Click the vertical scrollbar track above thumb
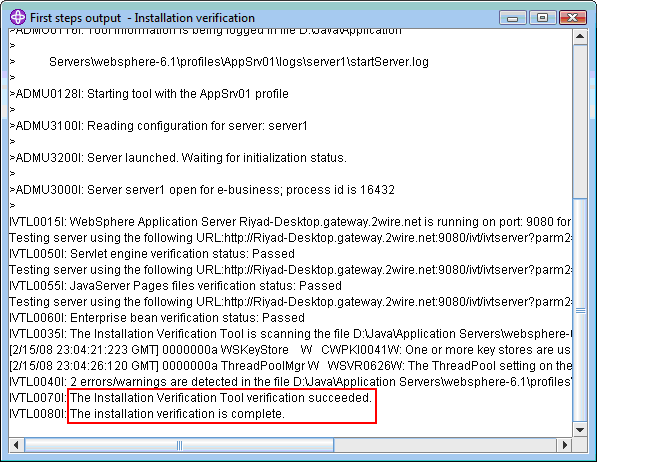 tap(580, 121)
